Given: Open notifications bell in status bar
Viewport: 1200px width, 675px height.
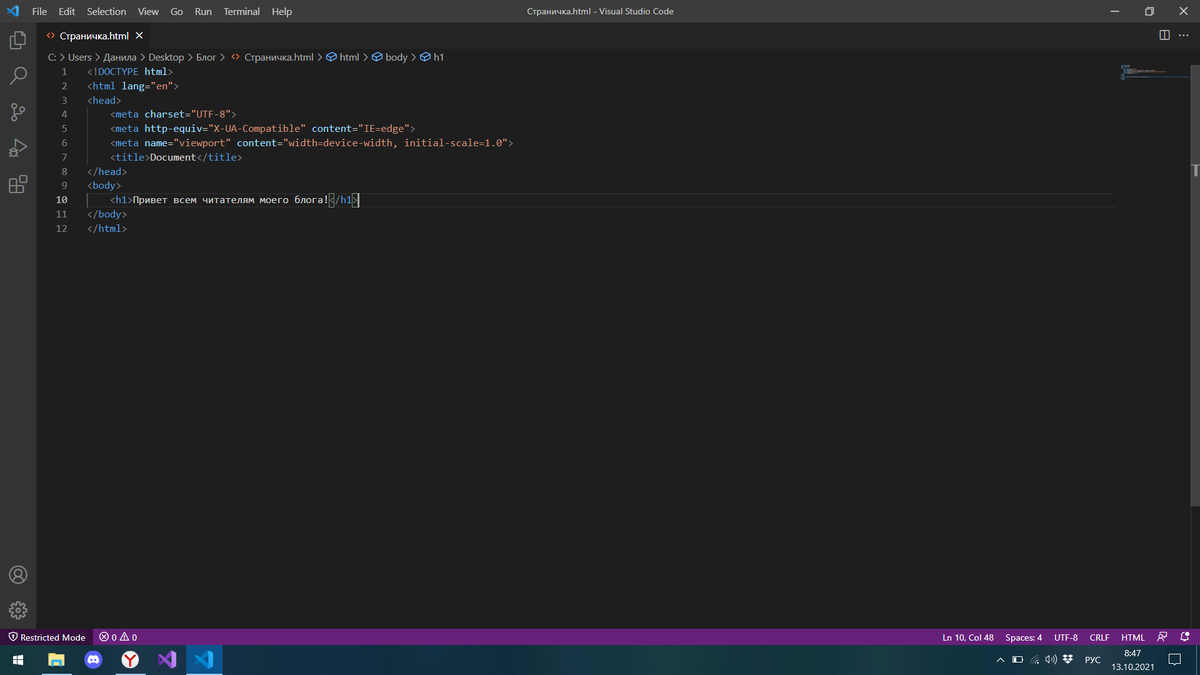Looking at the screenshot, I should (x=1185, y=637).
